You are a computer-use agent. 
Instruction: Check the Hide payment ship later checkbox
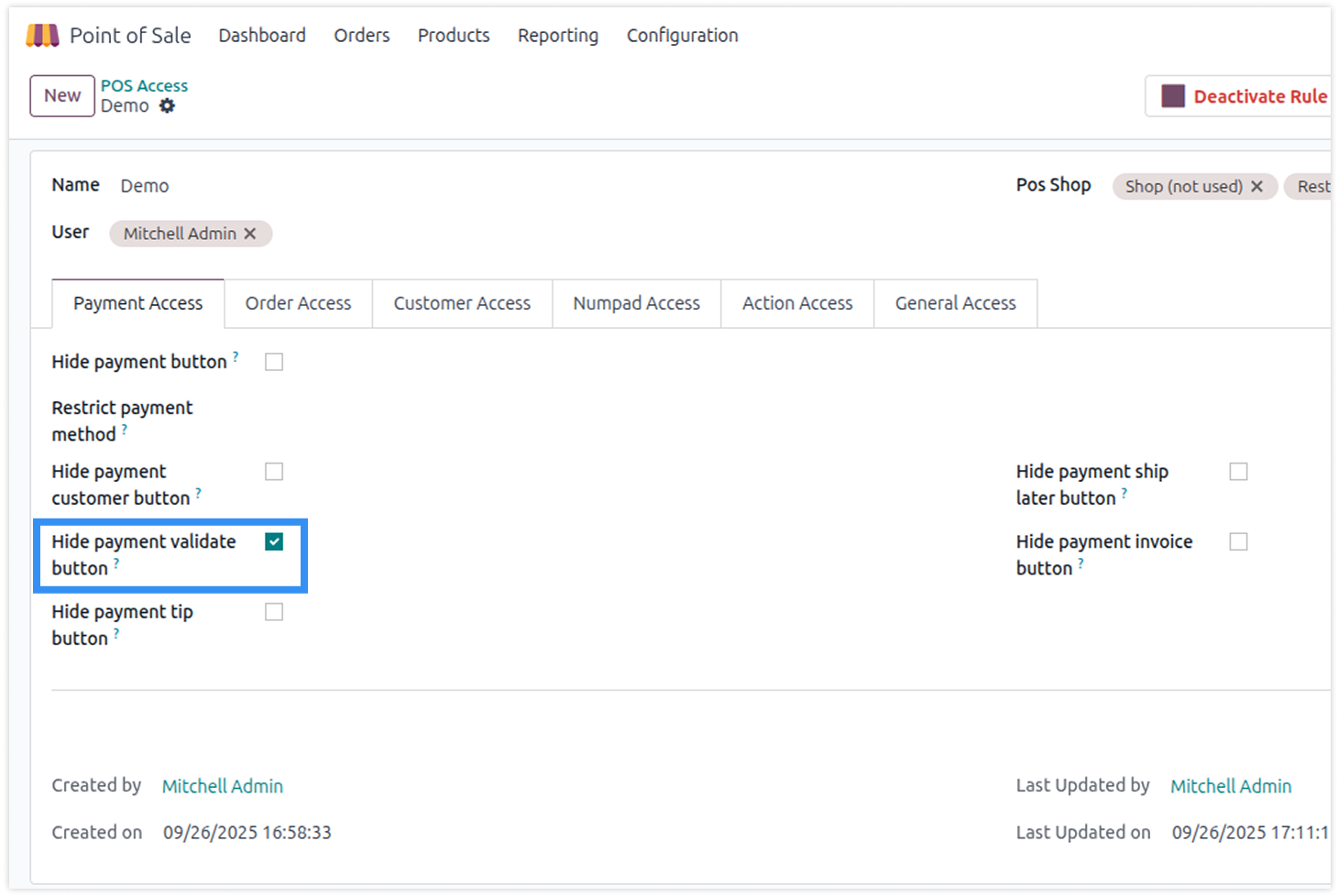pos(1238,472)
